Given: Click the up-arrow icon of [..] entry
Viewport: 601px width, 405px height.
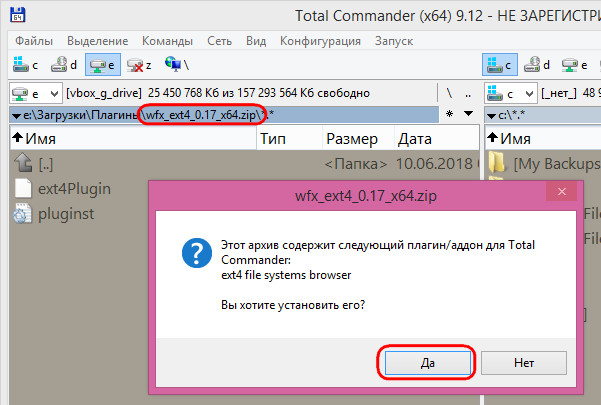Looking at the screenshot, I should tap(23, 162).
